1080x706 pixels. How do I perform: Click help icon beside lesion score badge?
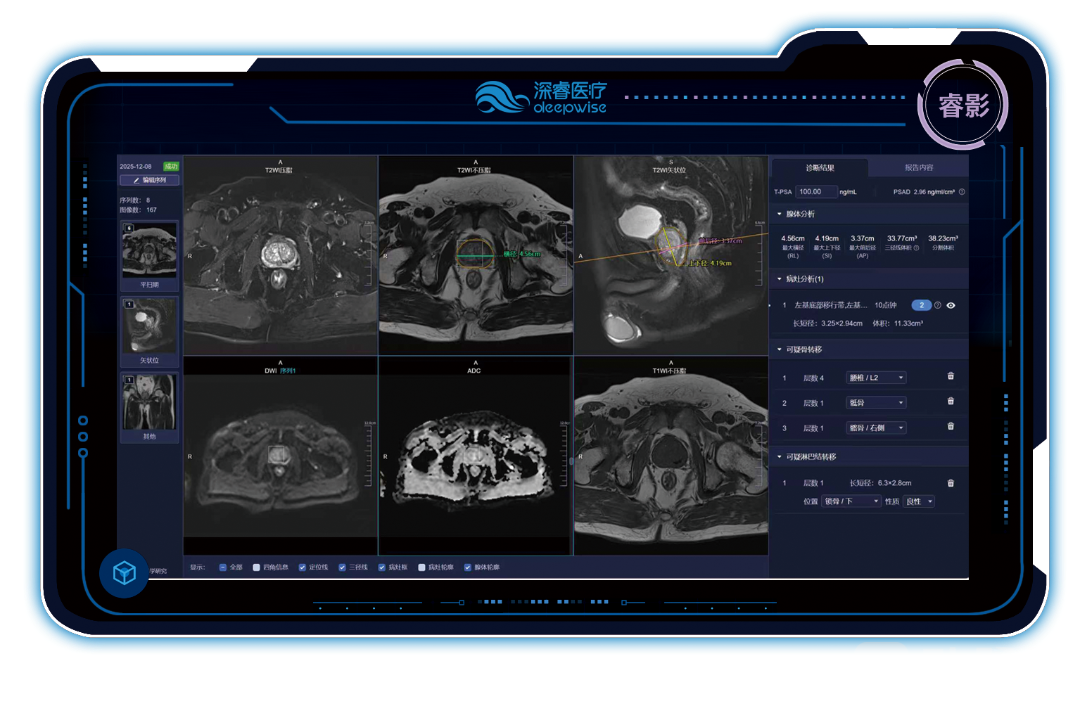(937, 305)
